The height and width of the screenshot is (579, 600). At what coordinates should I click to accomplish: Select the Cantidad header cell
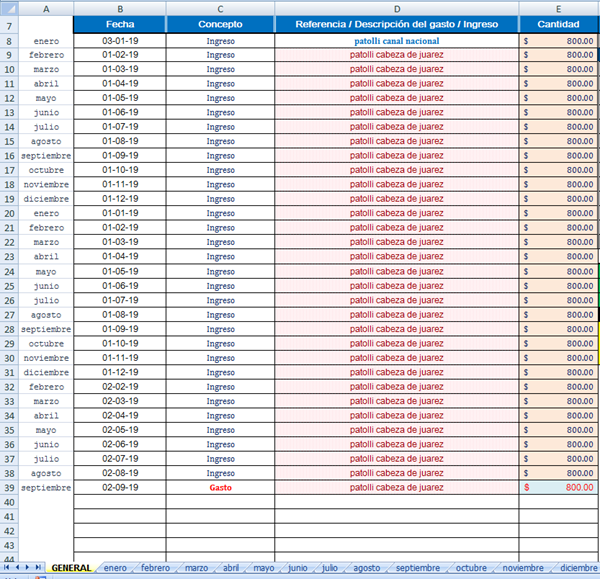click(558, 23)
